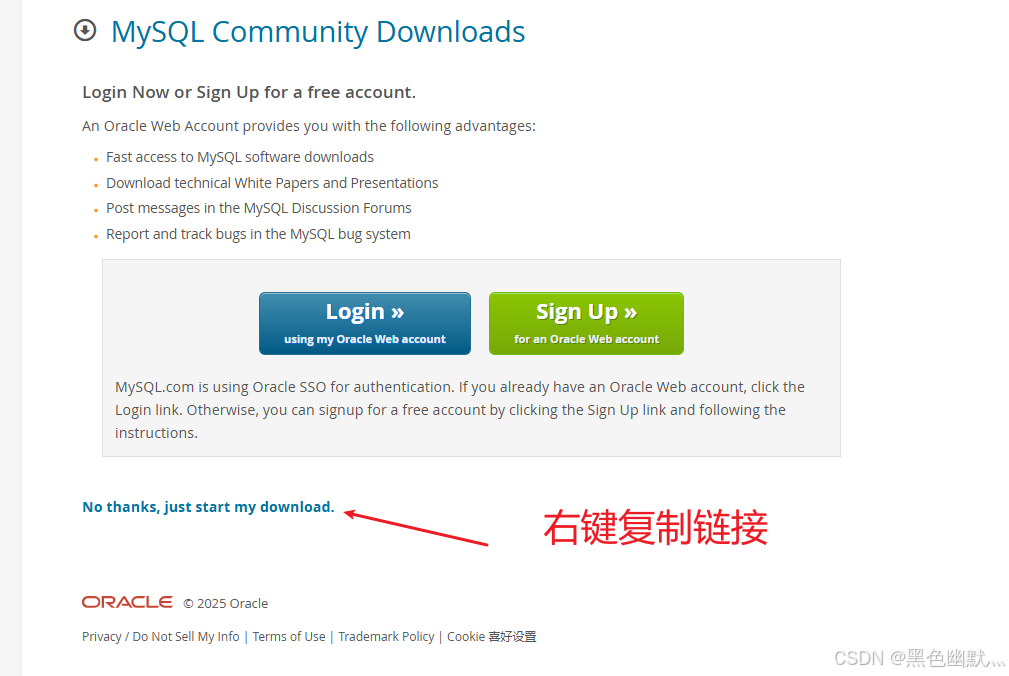Click the CSDN watermark text
Viewport: 1009px width, 676px height.
(x=918, y=658)
